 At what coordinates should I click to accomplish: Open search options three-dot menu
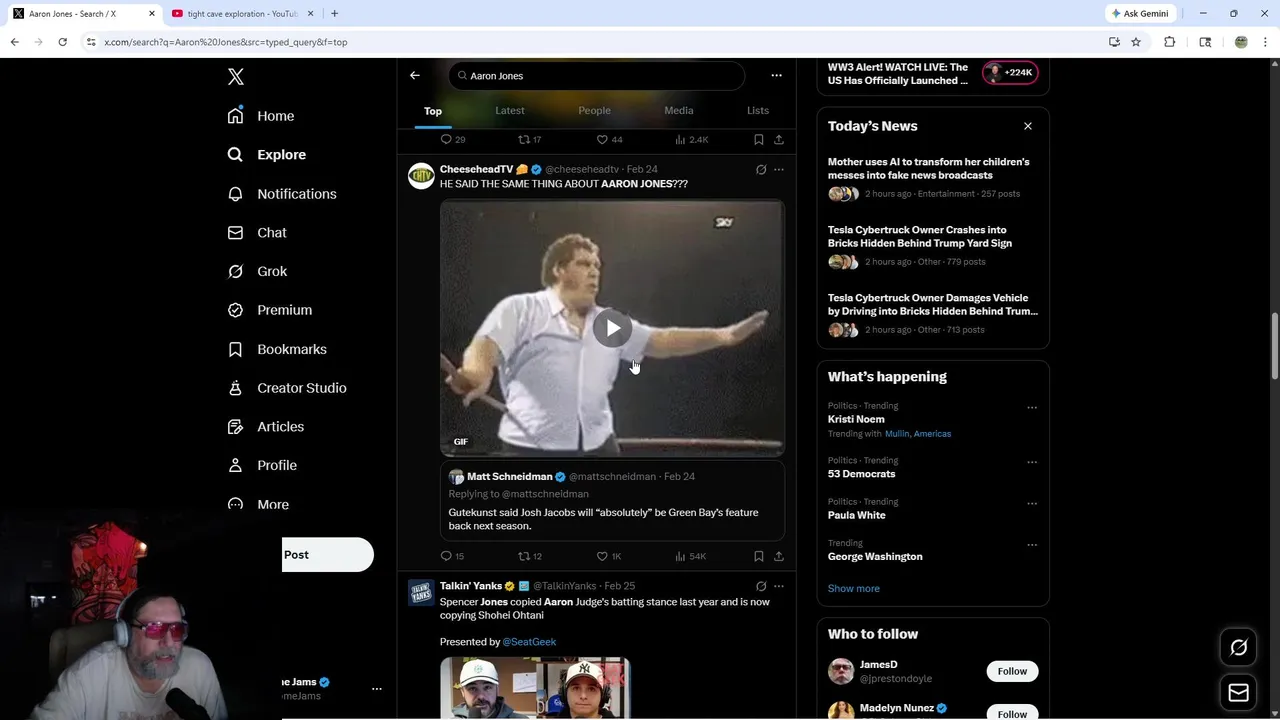coord(776,75)
